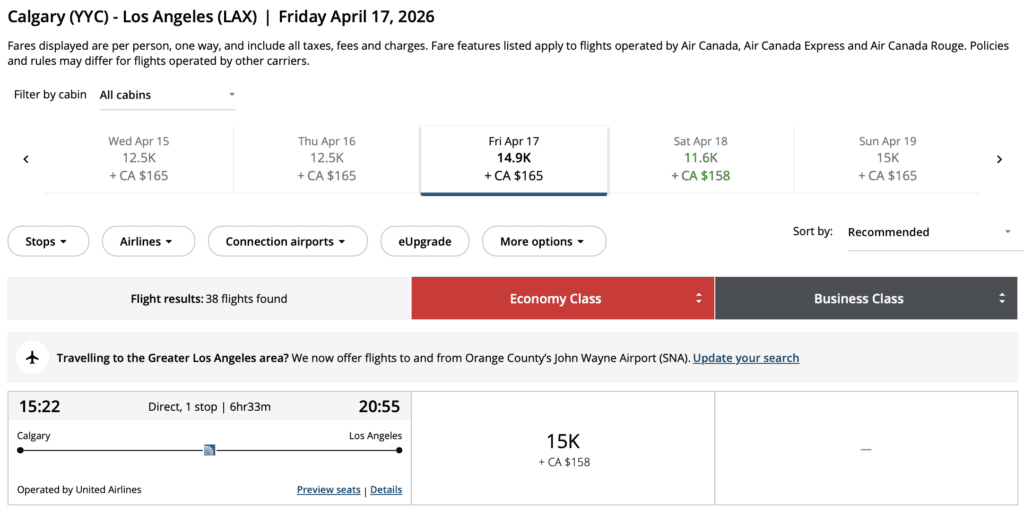Choose the Thu Apr 16 fare tab
Image resolution: width=1024 pixels, height=512 pixels.
pyautogui.click(x=326, y=159)
